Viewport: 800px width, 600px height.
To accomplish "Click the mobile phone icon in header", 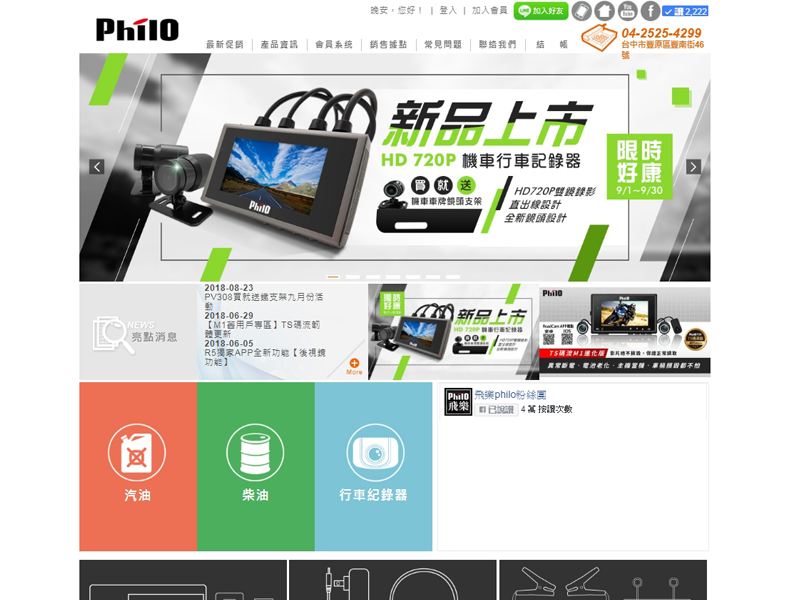I will click(x=582, y=11).
